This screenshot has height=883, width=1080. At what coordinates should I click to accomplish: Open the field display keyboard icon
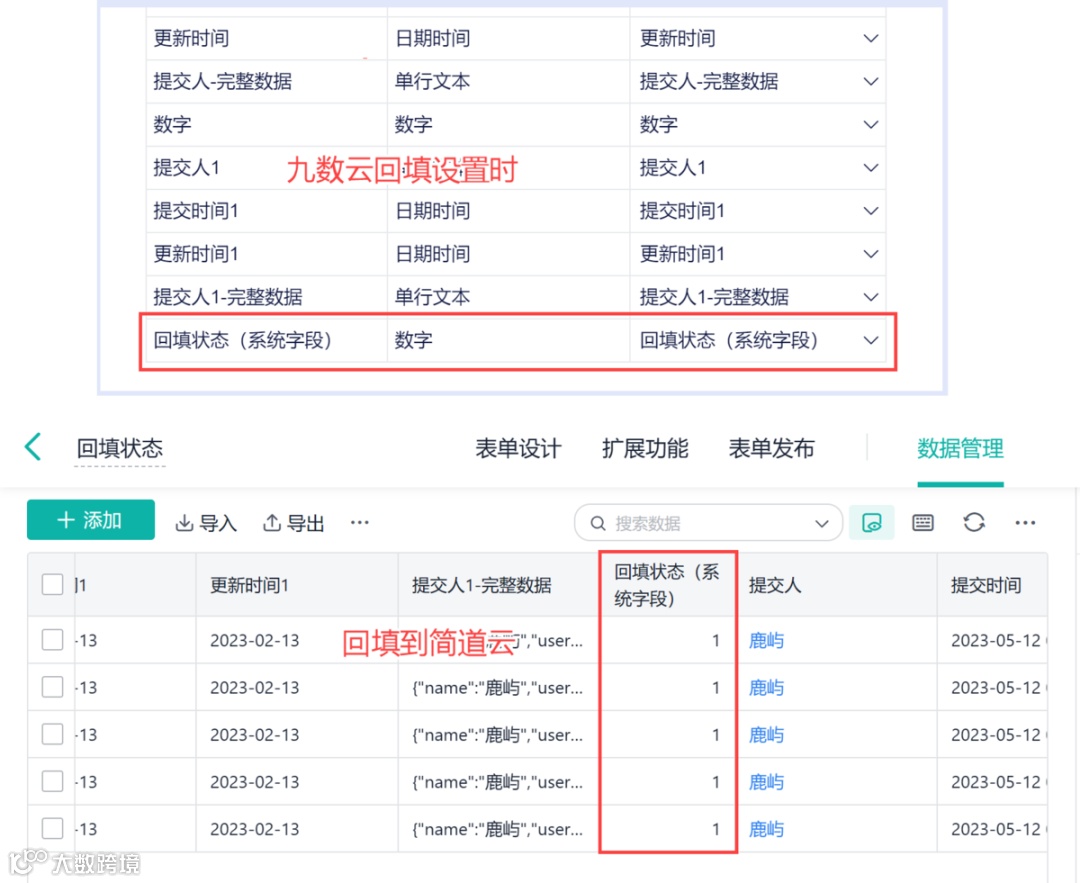(922, 522)
